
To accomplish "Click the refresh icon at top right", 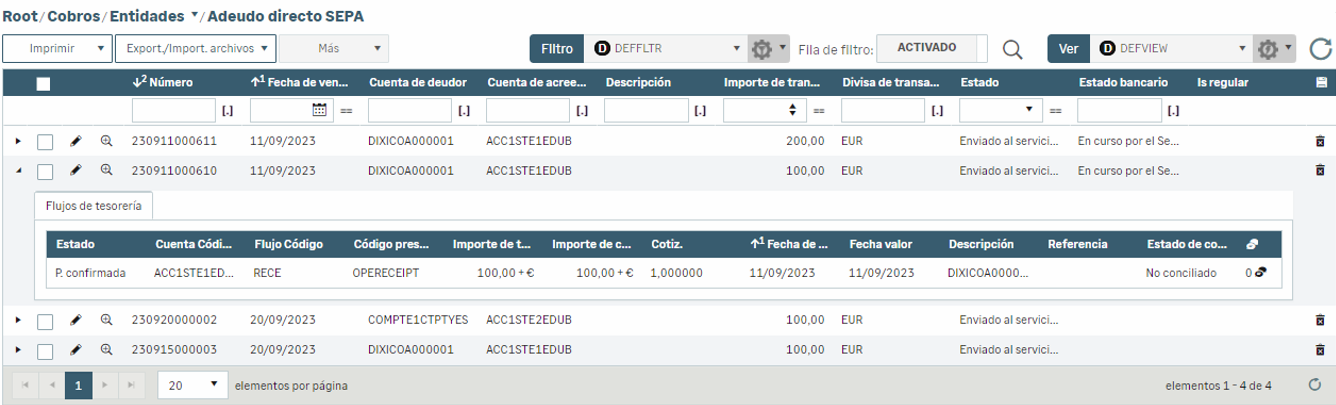I will click(x=1320, y=49).
